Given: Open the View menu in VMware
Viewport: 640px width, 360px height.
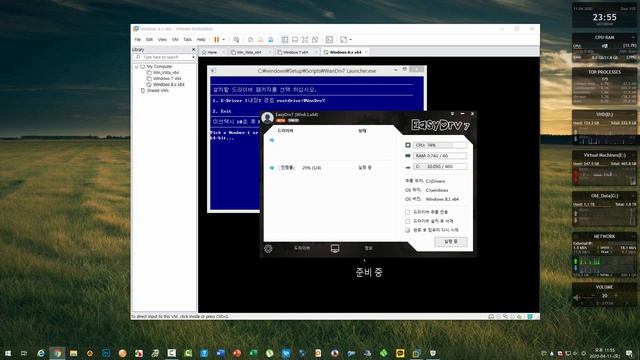Looking at the screenshot, I should coord(162,40).
